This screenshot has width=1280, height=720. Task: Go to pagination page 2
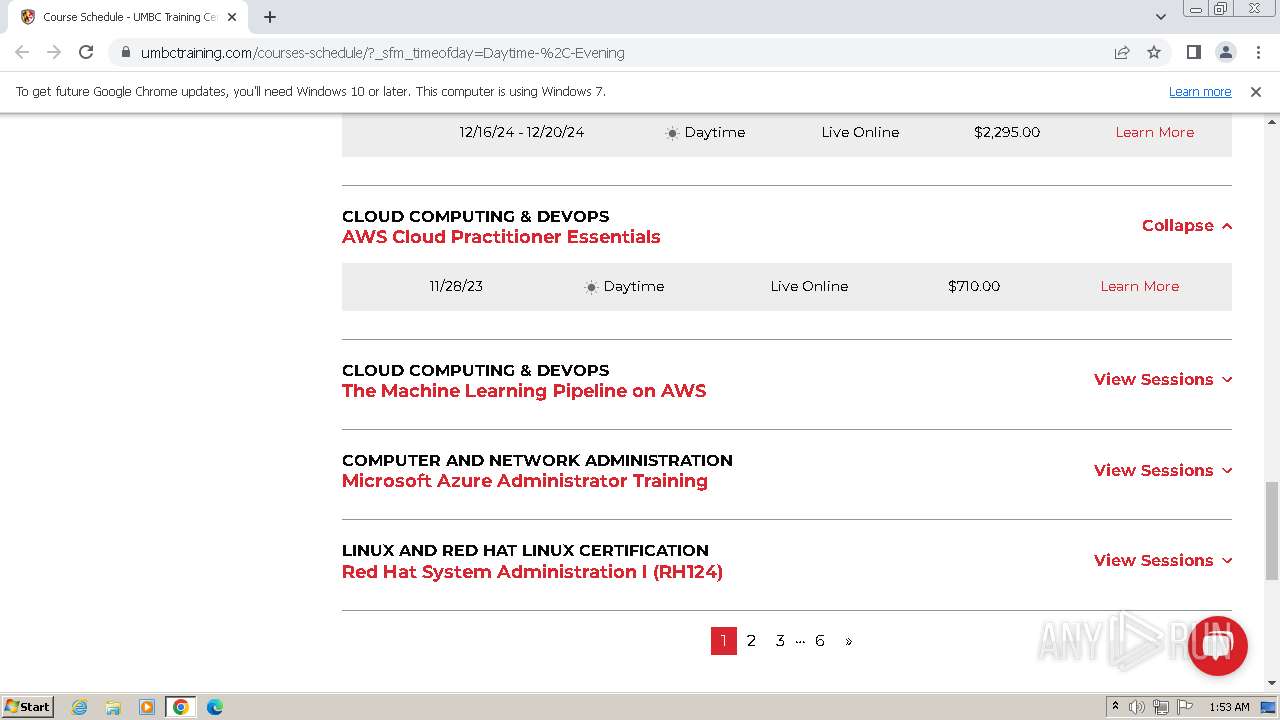pos(751,641)
